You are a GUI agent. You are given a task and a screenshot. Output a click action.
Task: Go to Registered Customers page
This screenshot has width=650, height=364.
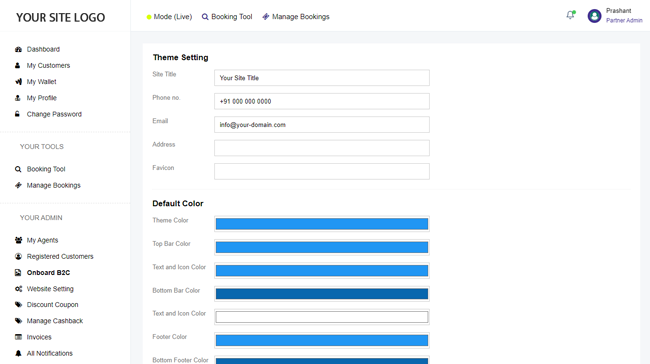tap(60, 257)
